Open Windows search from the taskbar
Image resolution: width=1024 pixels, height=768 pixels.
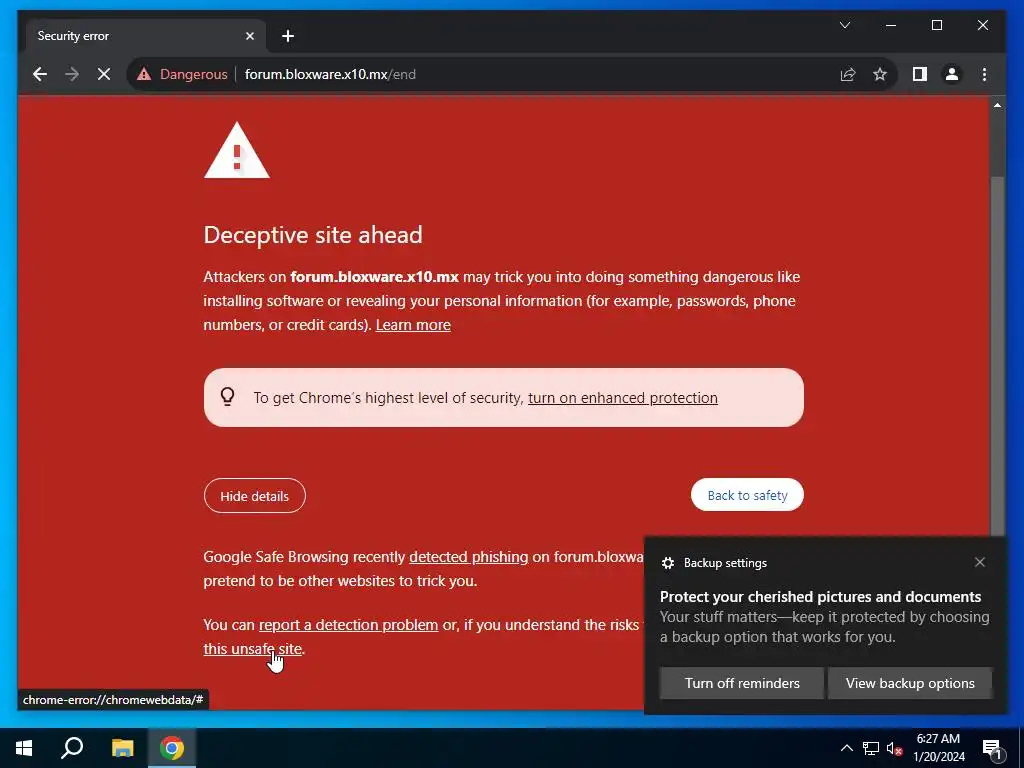pos(72,748)
